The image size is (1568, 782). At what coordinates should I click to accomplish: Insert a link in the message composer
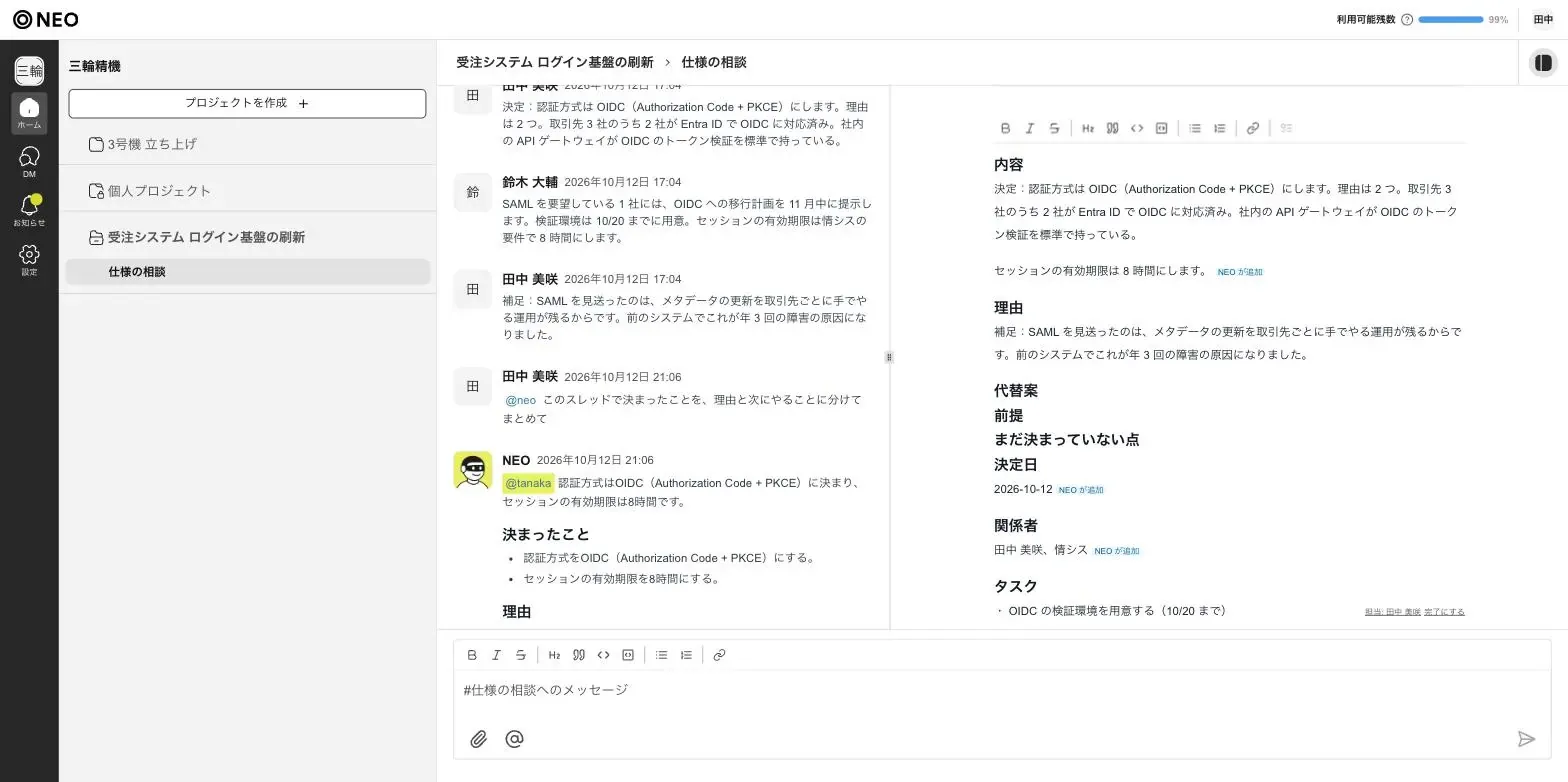(719, 655)
